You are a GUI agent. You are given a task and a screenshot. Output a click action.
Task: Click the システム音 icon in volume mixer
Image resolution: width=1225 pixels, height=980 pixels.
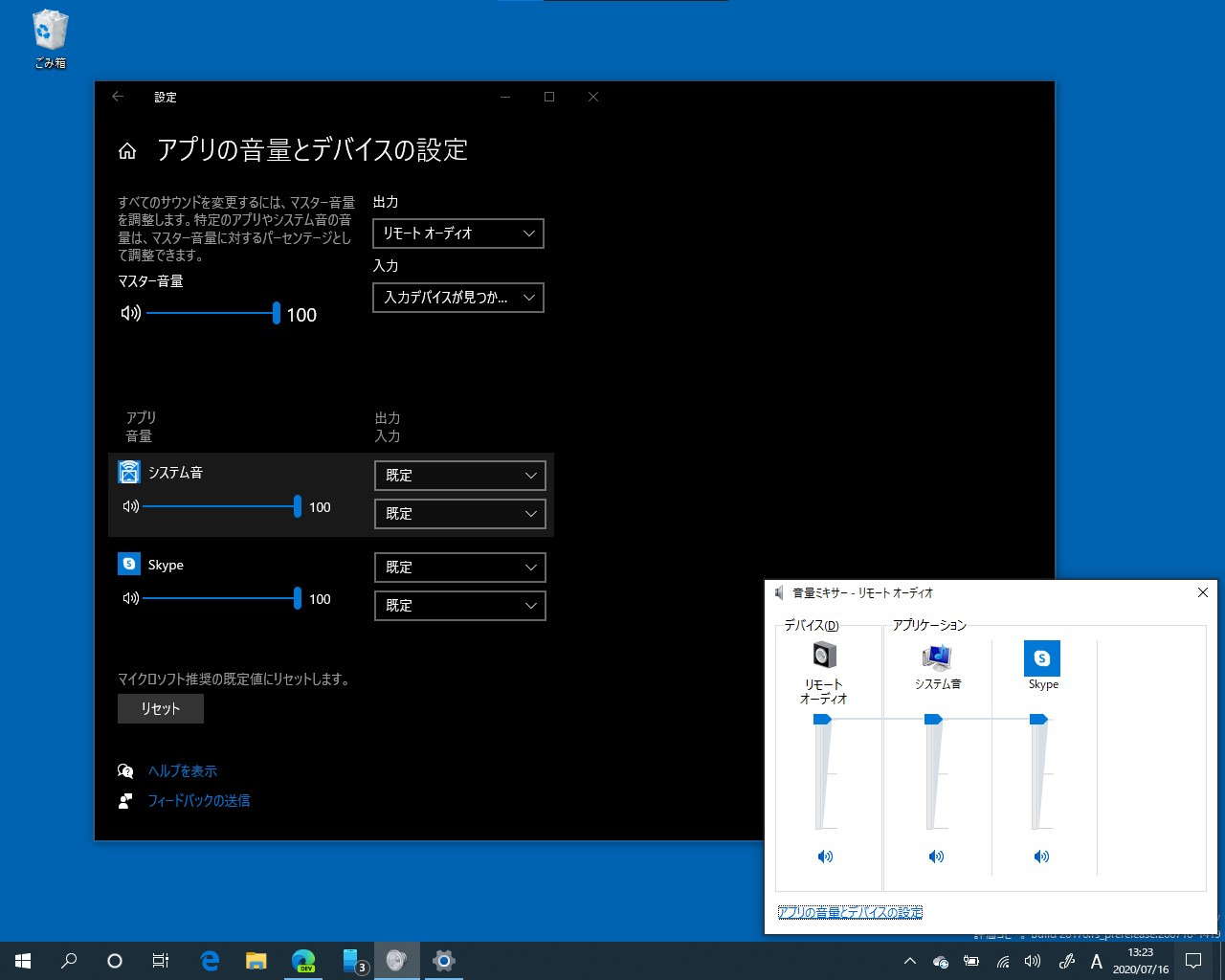[937, 657]
